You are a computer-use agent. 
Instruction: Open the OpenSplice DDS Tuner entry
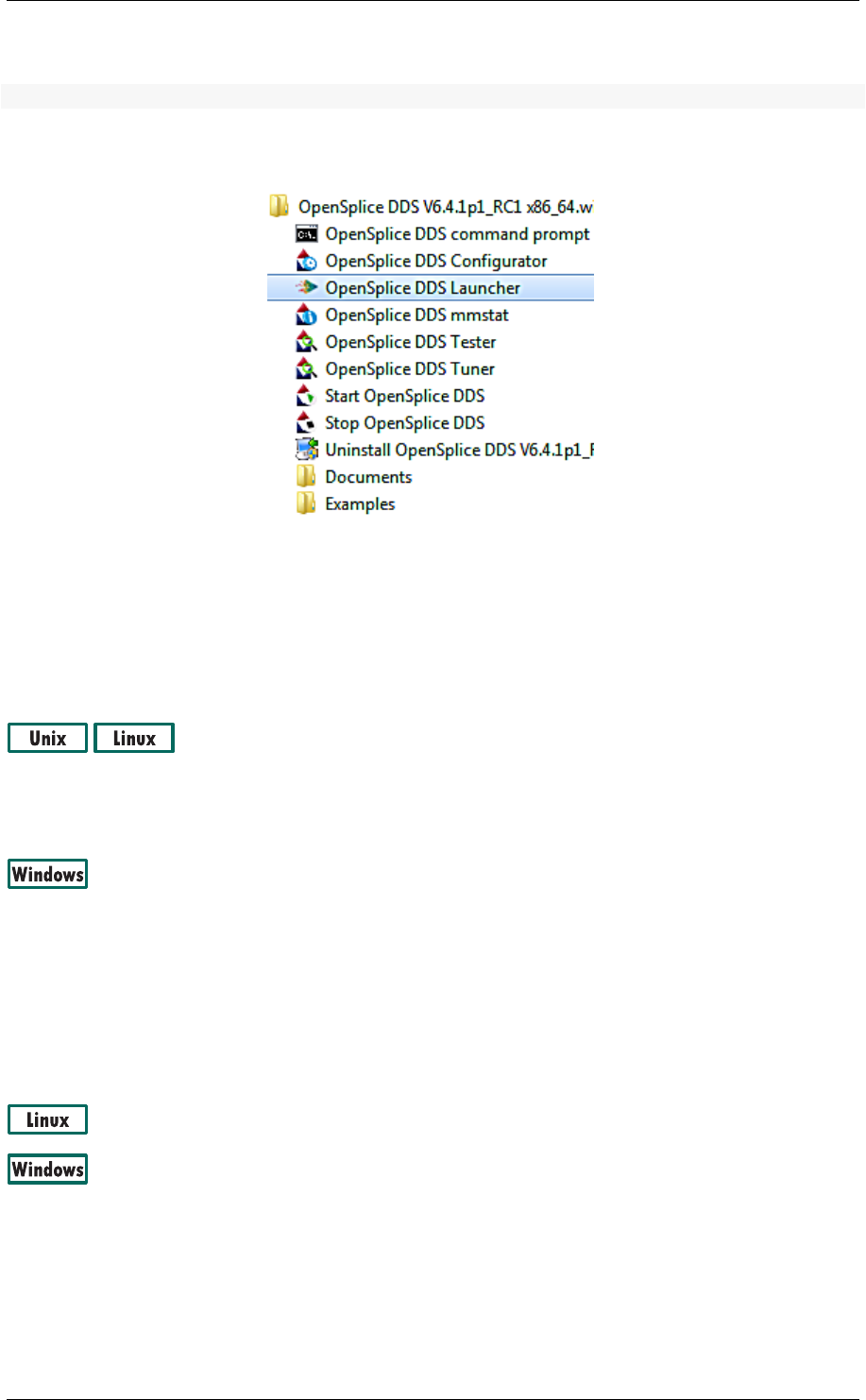pos(410,368)
